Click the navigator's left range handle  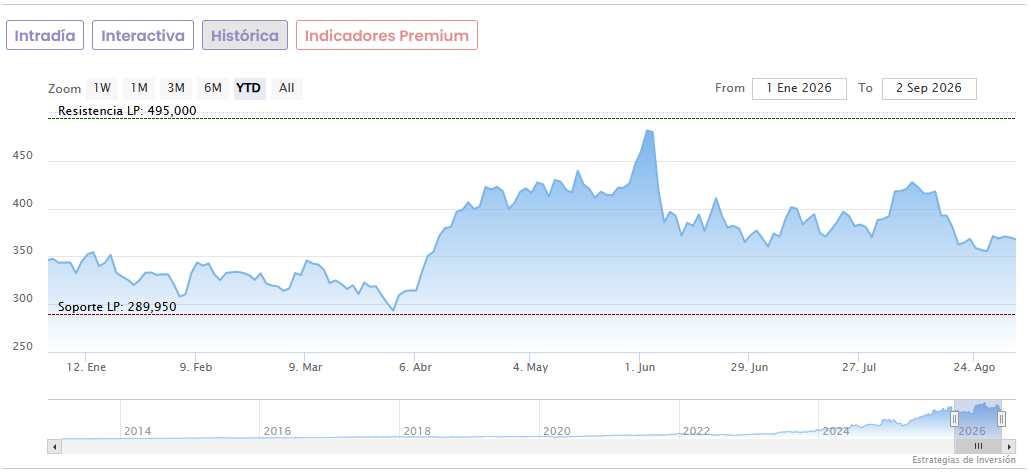tap(954, 419)
